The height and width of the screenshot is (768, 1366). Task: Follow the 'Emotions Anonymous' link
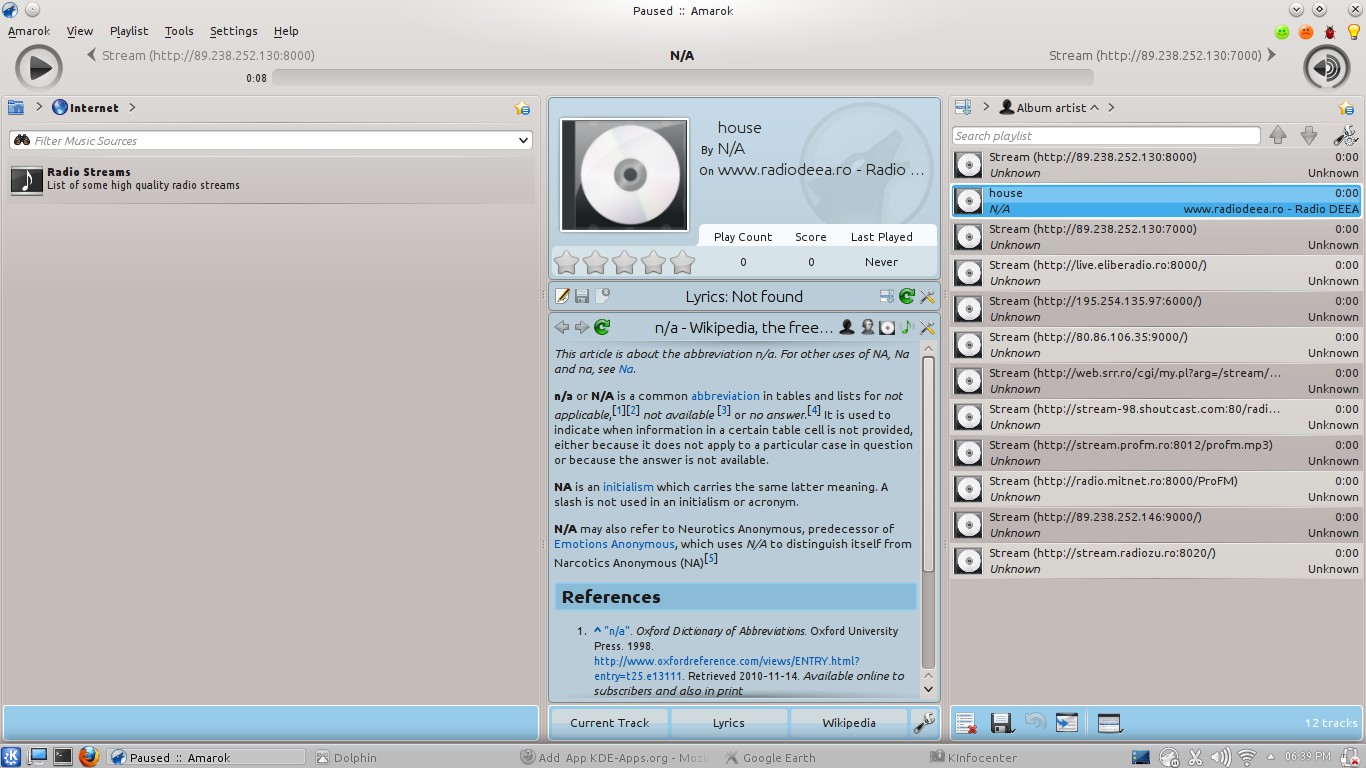click(615, 544)
